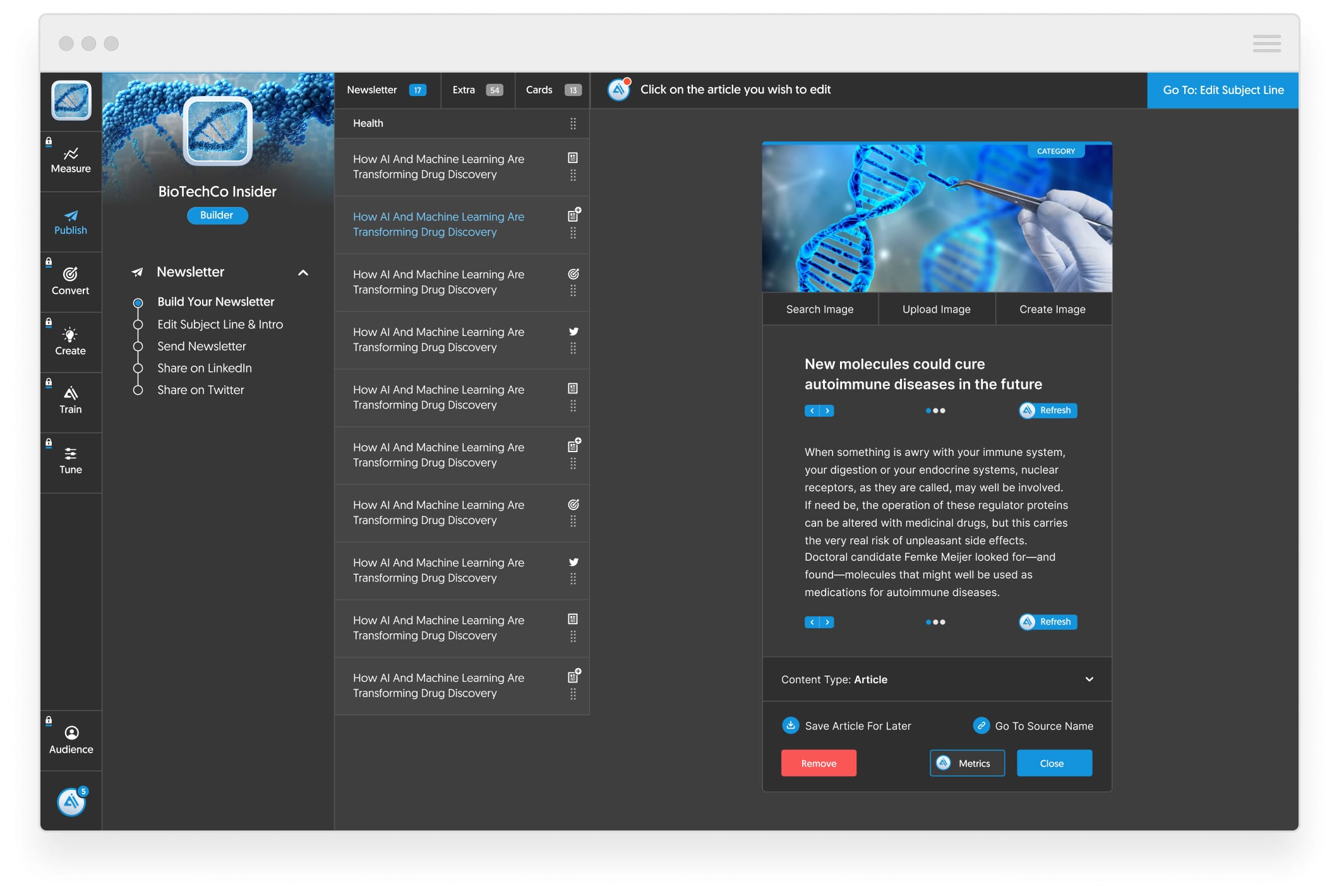
Task: Click the red Remove button
Action: (819, 763)
